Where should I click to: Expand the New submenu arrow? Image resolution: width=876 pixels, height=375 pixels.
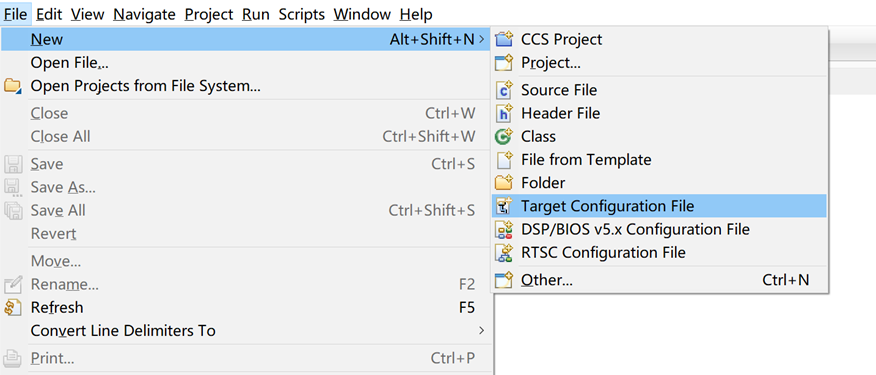[x=481, y=39]
